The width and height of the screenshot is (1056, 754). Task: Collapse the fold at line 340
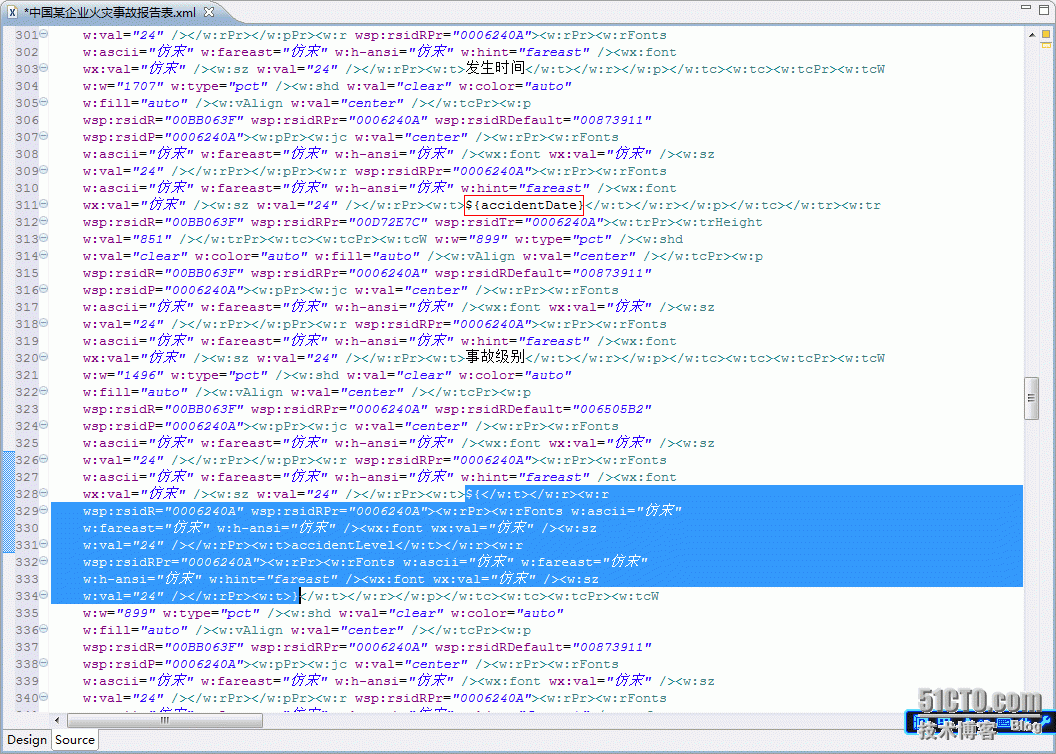[x=44, y=697]
